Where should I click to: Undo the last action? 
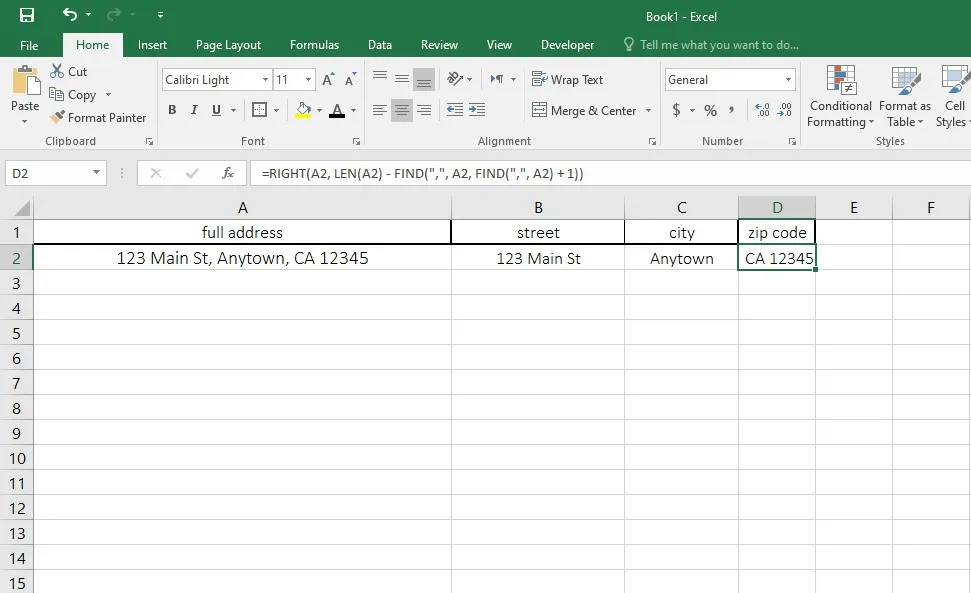(x=70, y=14)
